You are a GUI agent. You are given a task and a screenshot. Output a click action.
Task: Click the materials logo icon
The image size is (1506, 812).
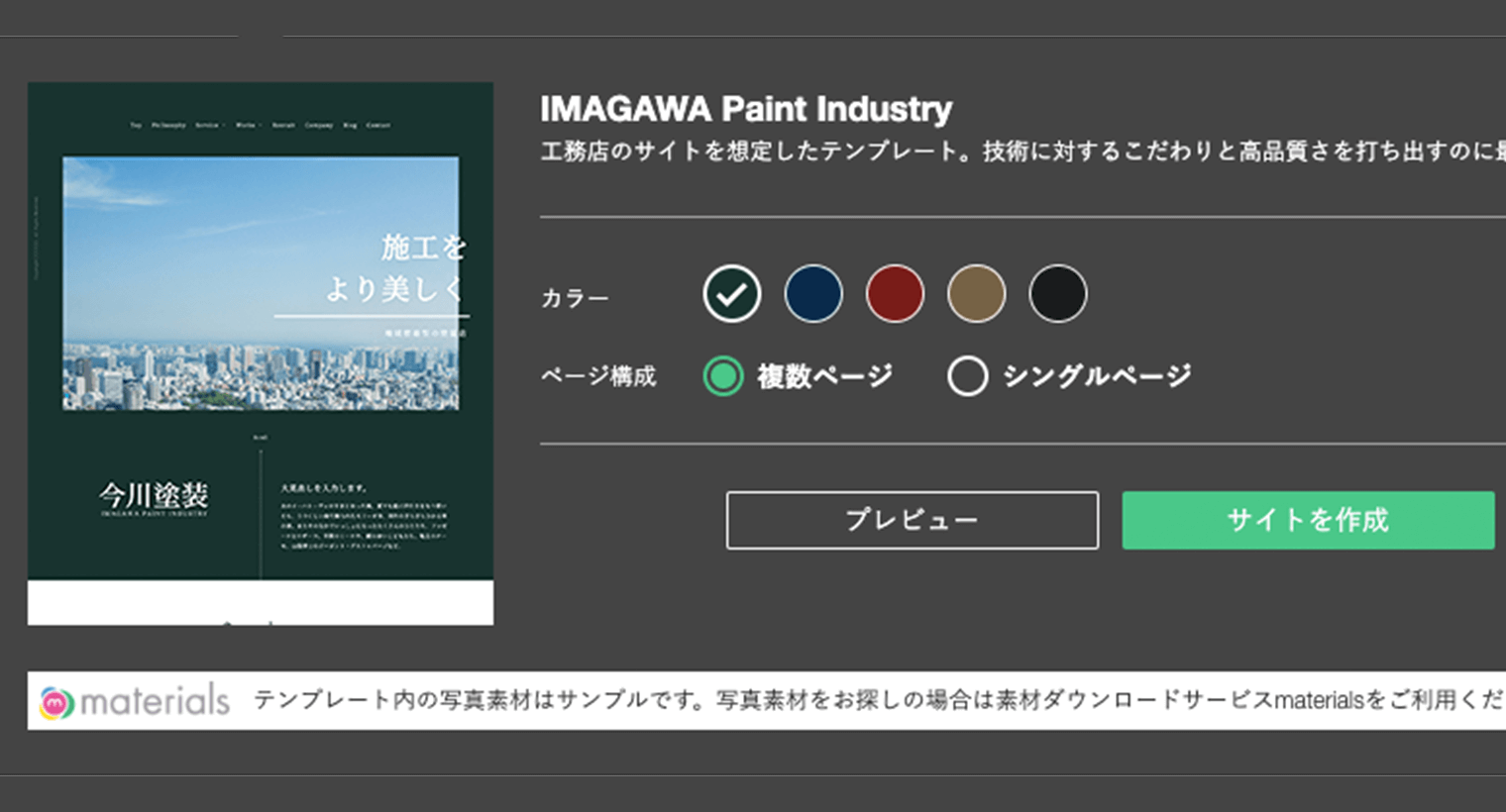(56, 702)
